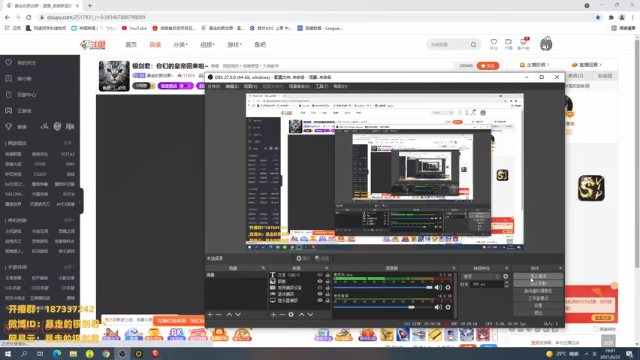This screenshot has height=360, width=640.
Task: Move the selected scene down
Action: point(238,315)
